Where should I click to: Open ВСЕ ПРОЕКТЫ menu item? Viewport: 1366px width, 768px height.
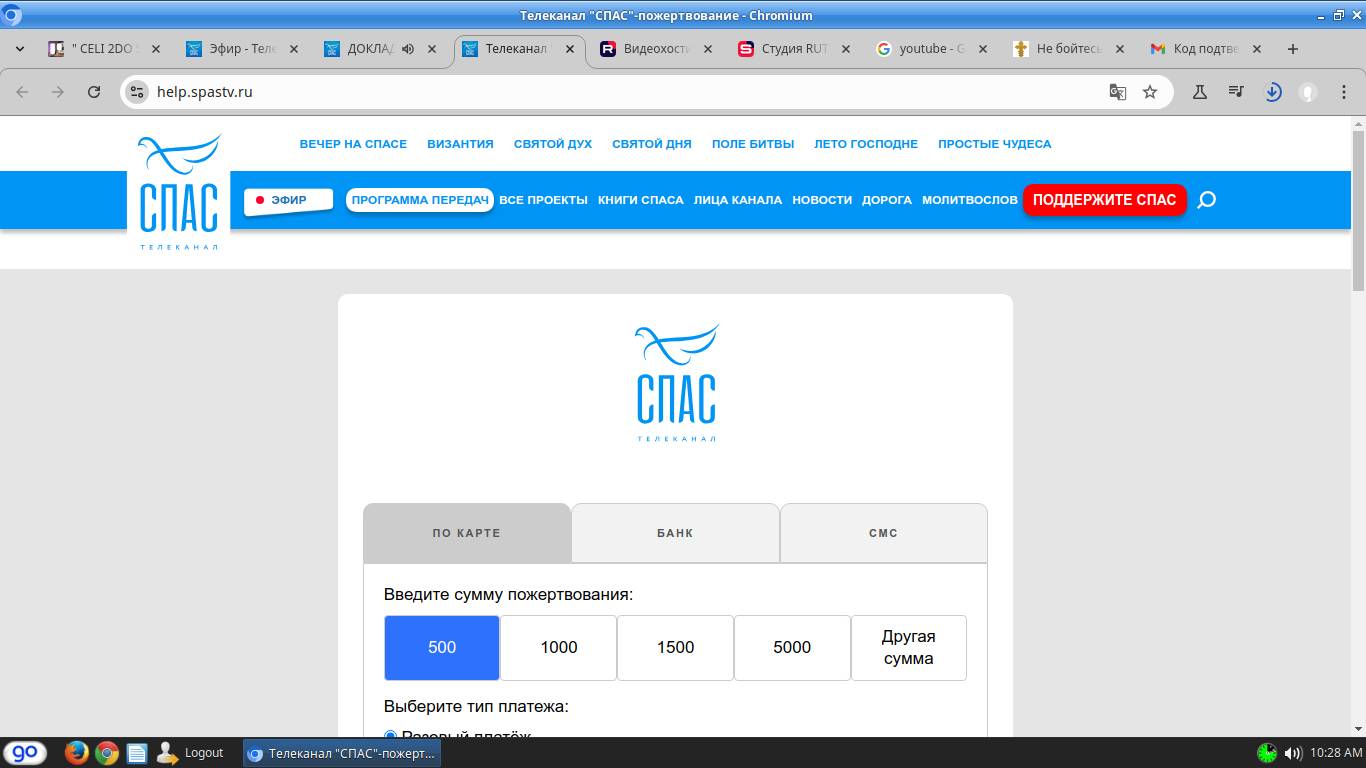[x=543, y=200]
